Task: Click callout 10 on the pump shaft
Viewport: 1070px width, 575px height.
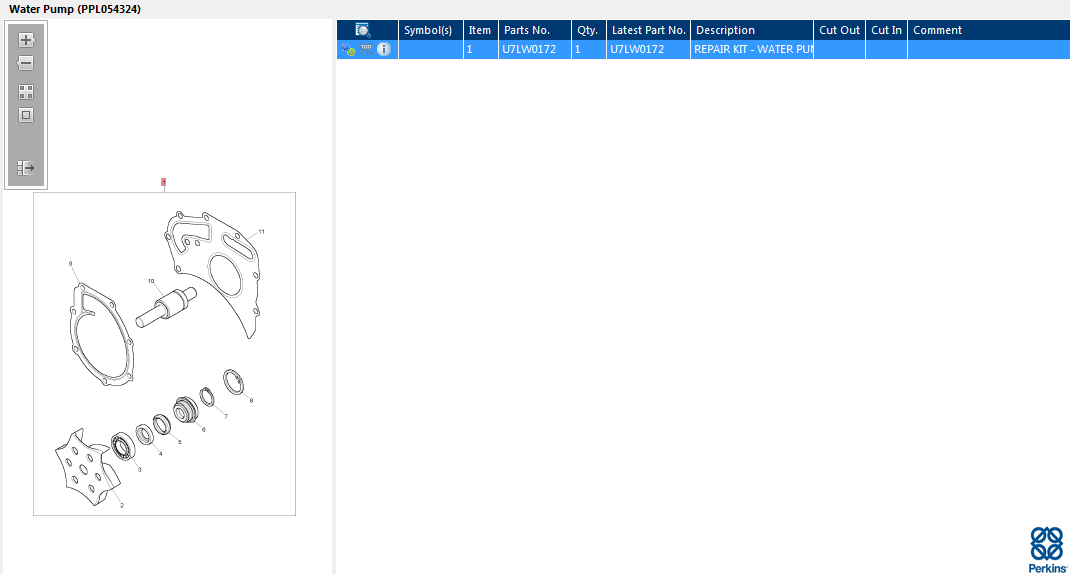Action: click(x=151, y=281)
